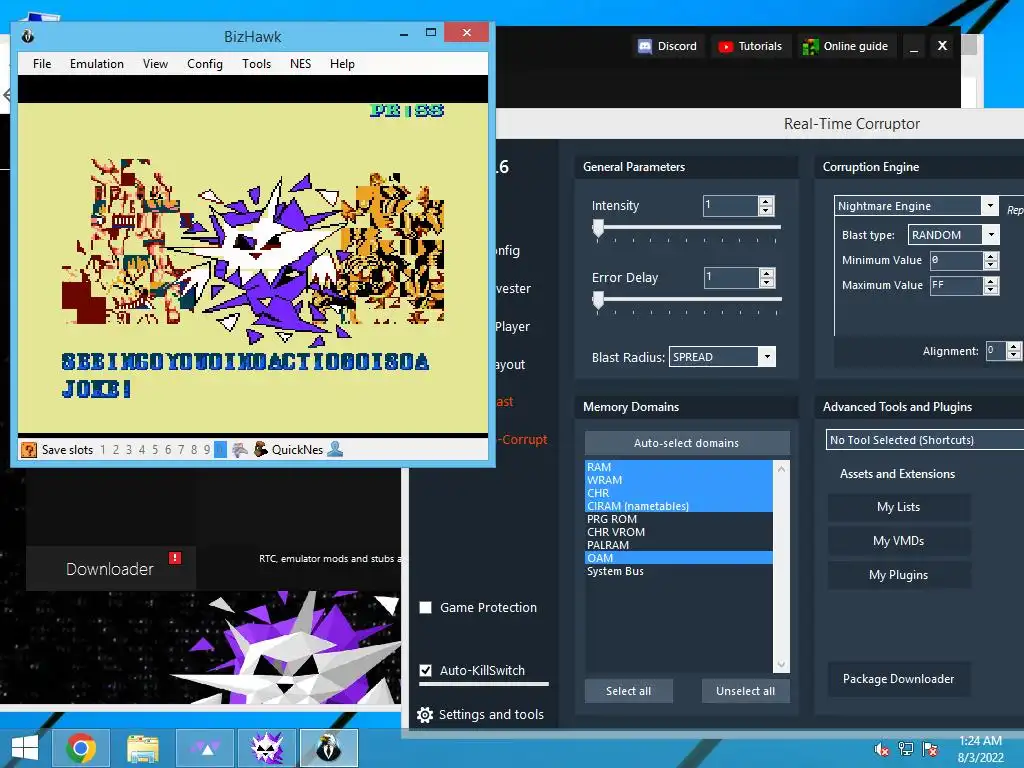Screen dimensions: 1024x768
Task: Click the Select all domains button
Action: pyautogui.click(x=628, y=691)
